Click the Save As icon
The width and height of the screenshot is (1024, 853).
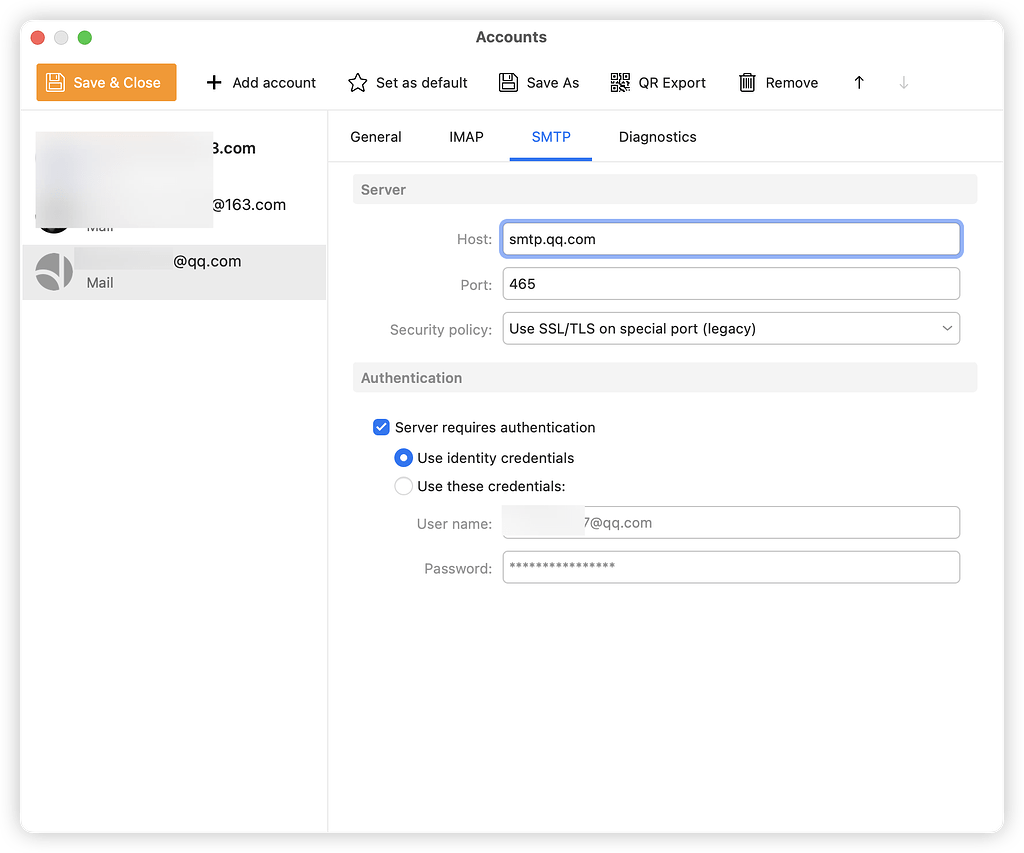pyautogui.click(x=509, y=83)
